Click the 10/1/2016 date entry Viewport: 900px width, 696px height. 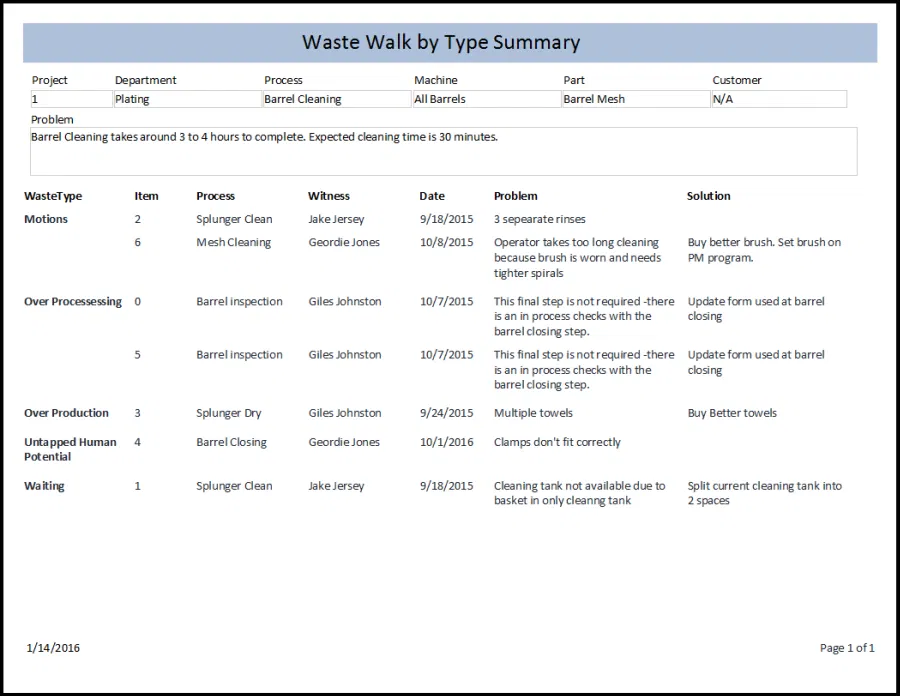[446, 442]
